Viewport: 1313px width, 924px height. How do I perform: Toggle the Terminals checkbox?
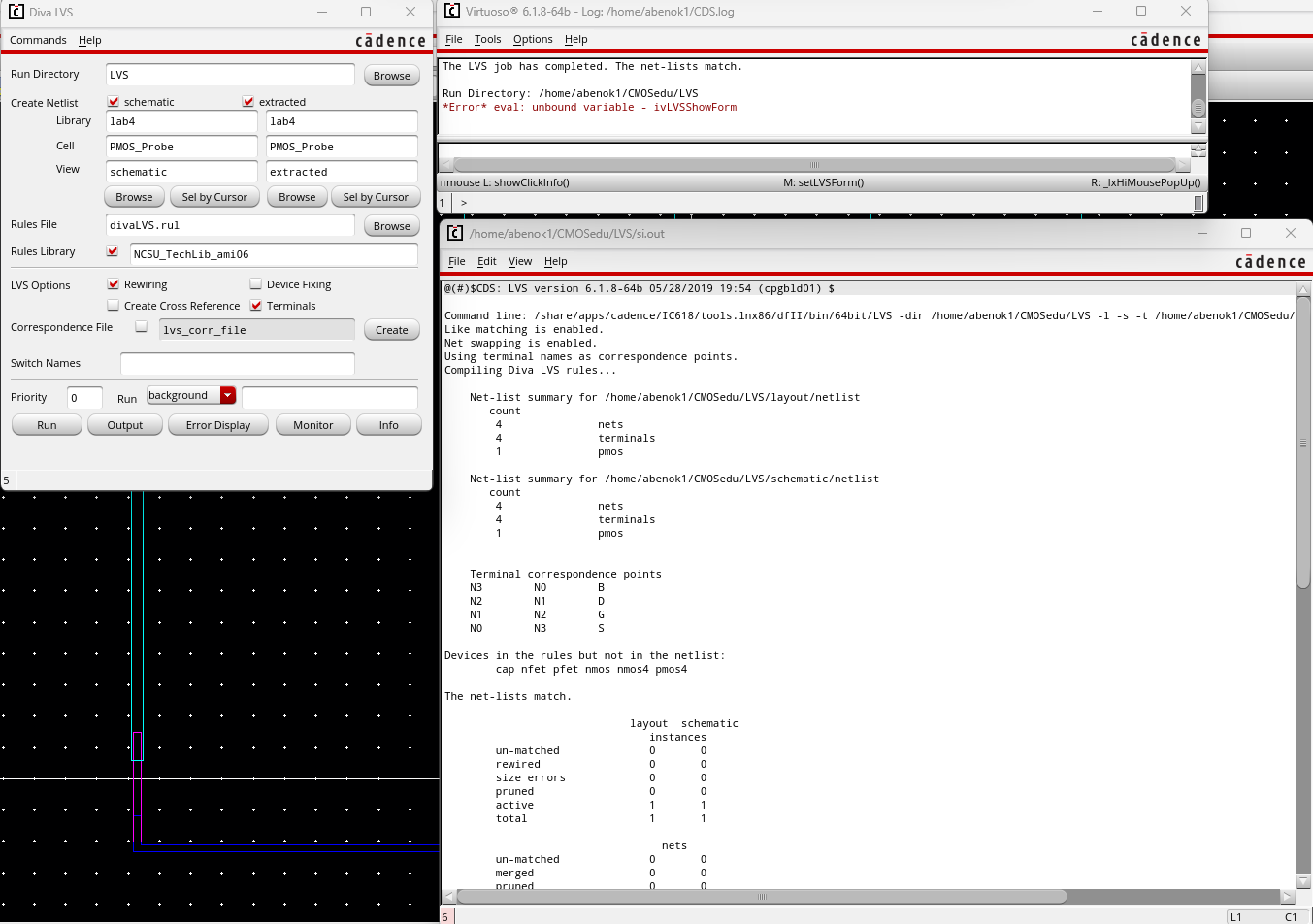pyautogui.click(x=256, y=305)
